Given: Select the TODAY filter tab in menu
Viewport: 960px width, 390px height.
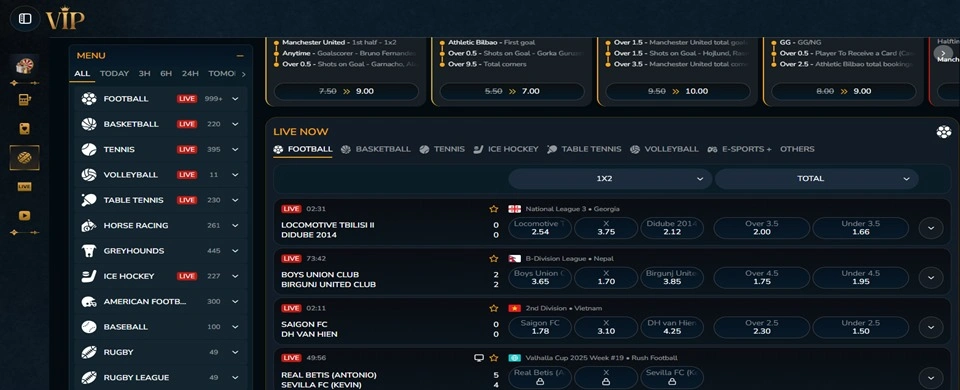Looking at the screenshot, I should 114,73.
